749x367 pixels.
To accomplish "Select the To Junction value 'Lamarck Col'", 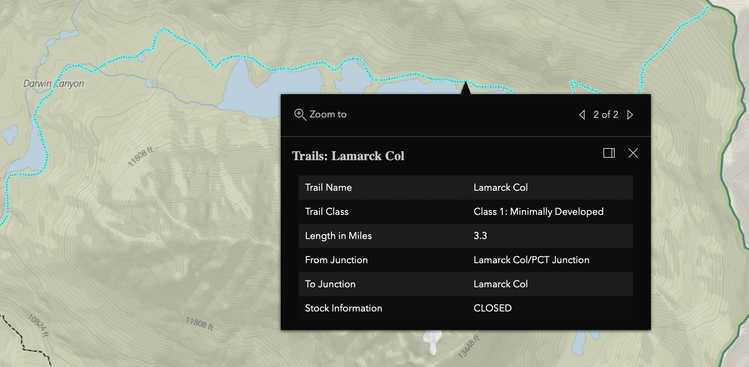I will click(501, 284).
